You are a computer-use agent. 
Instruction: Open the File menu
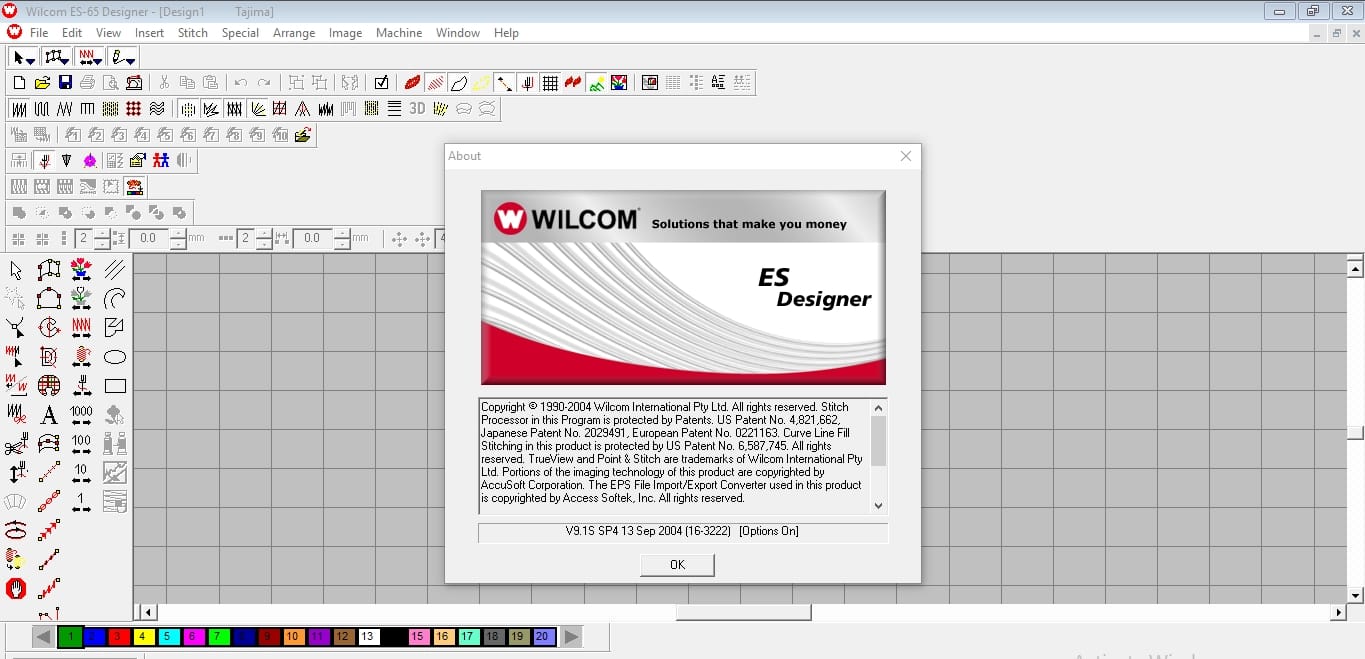click(39, 33)
